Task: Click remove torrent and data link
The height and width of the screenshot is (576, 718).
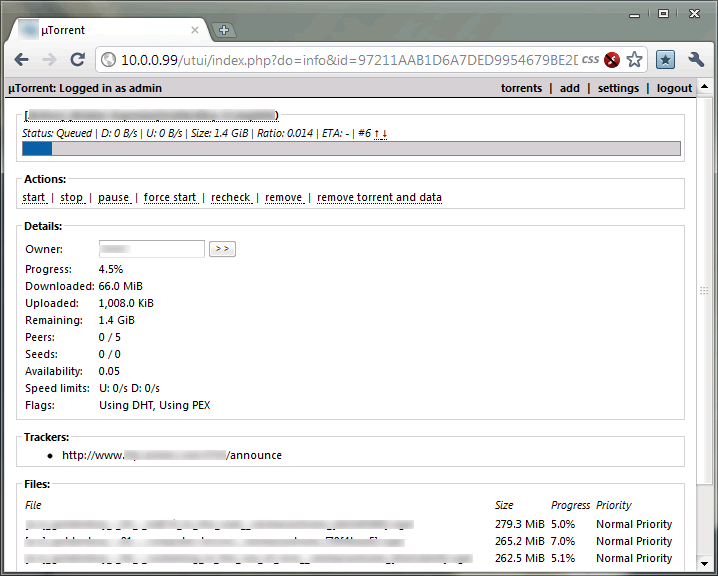Action: (x=379, y=197)
